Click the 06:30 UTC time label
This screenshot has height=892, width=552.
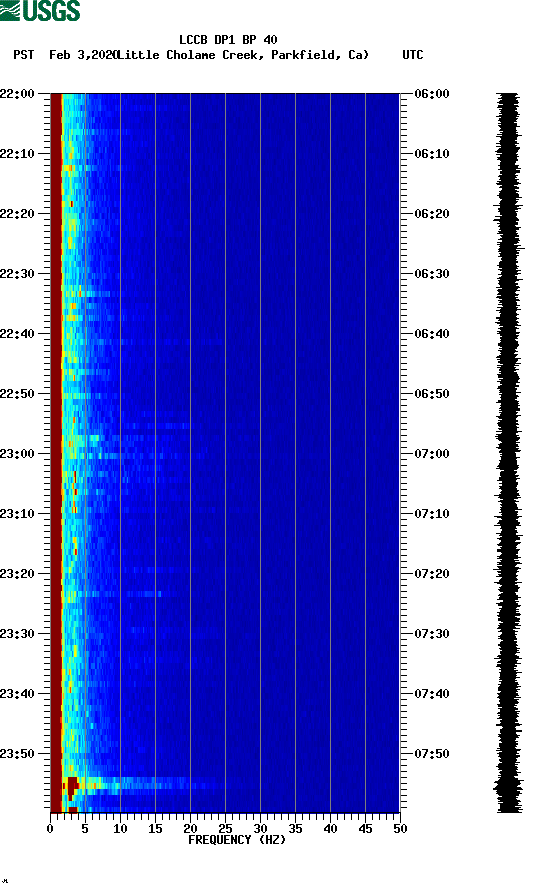pos(432,274)
